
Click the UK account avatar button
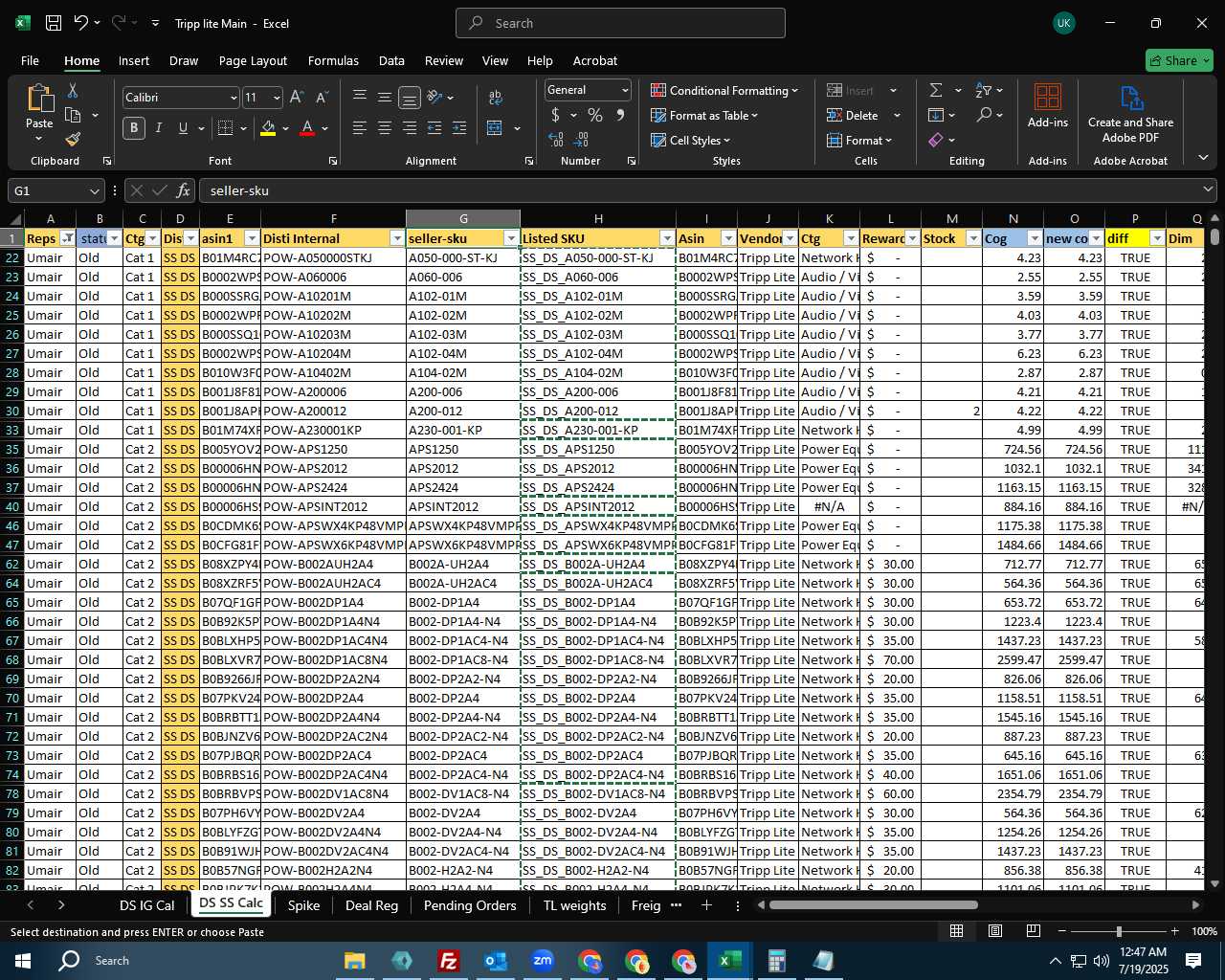[x=1063, y=23]
